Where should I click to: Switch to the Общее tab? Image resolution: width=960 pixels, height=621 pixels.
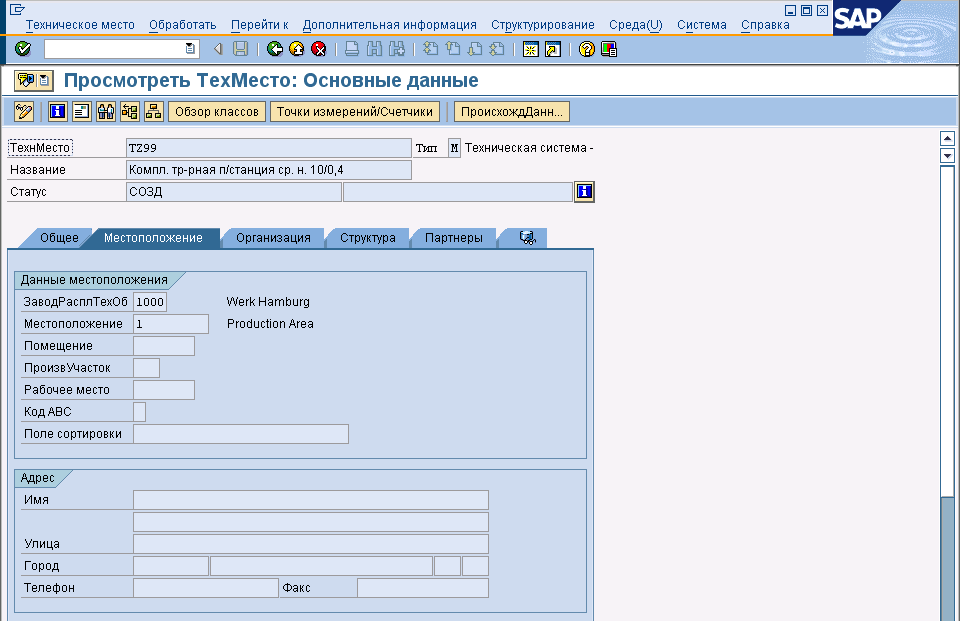coord(59,238)
